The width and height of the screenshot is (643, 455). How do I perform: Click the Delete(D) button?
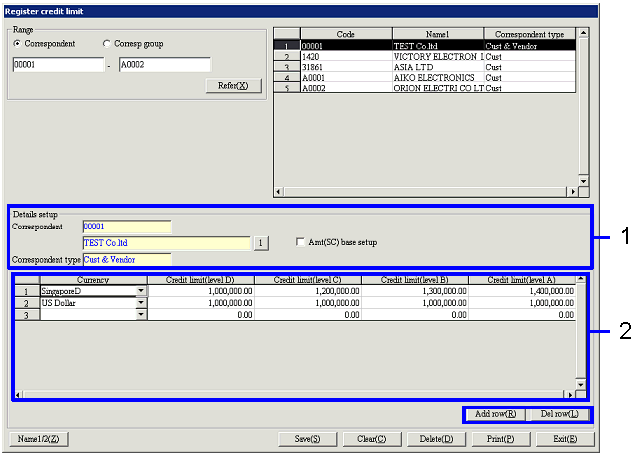(x=435, y=438)
